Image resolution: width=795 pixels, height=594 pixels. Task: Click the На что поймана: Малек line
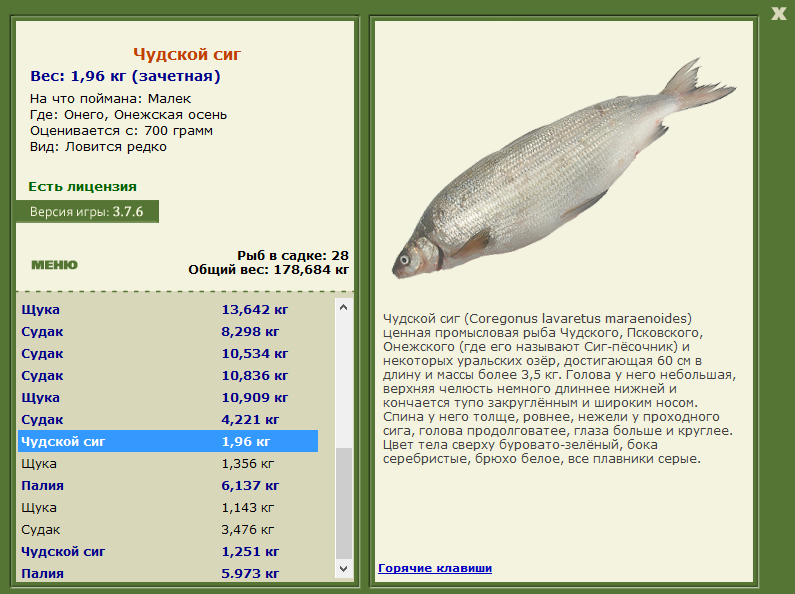pos(111,98)
